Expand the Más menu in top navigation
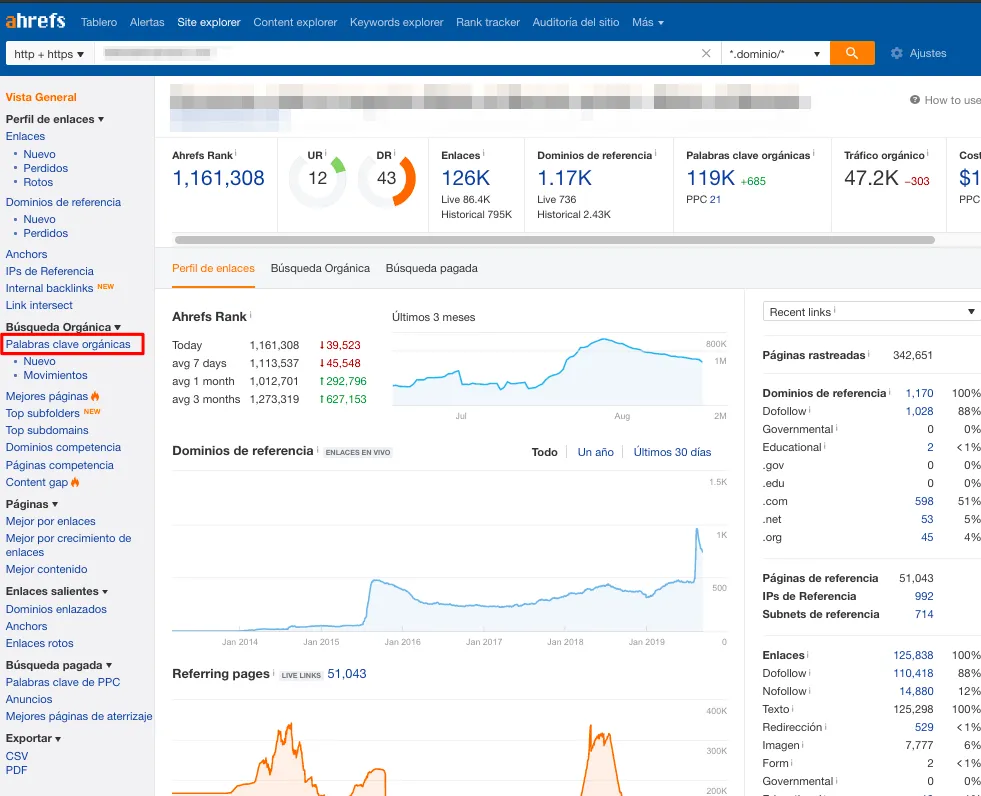This screenshot has width=981, height=796. click(648, 22)
